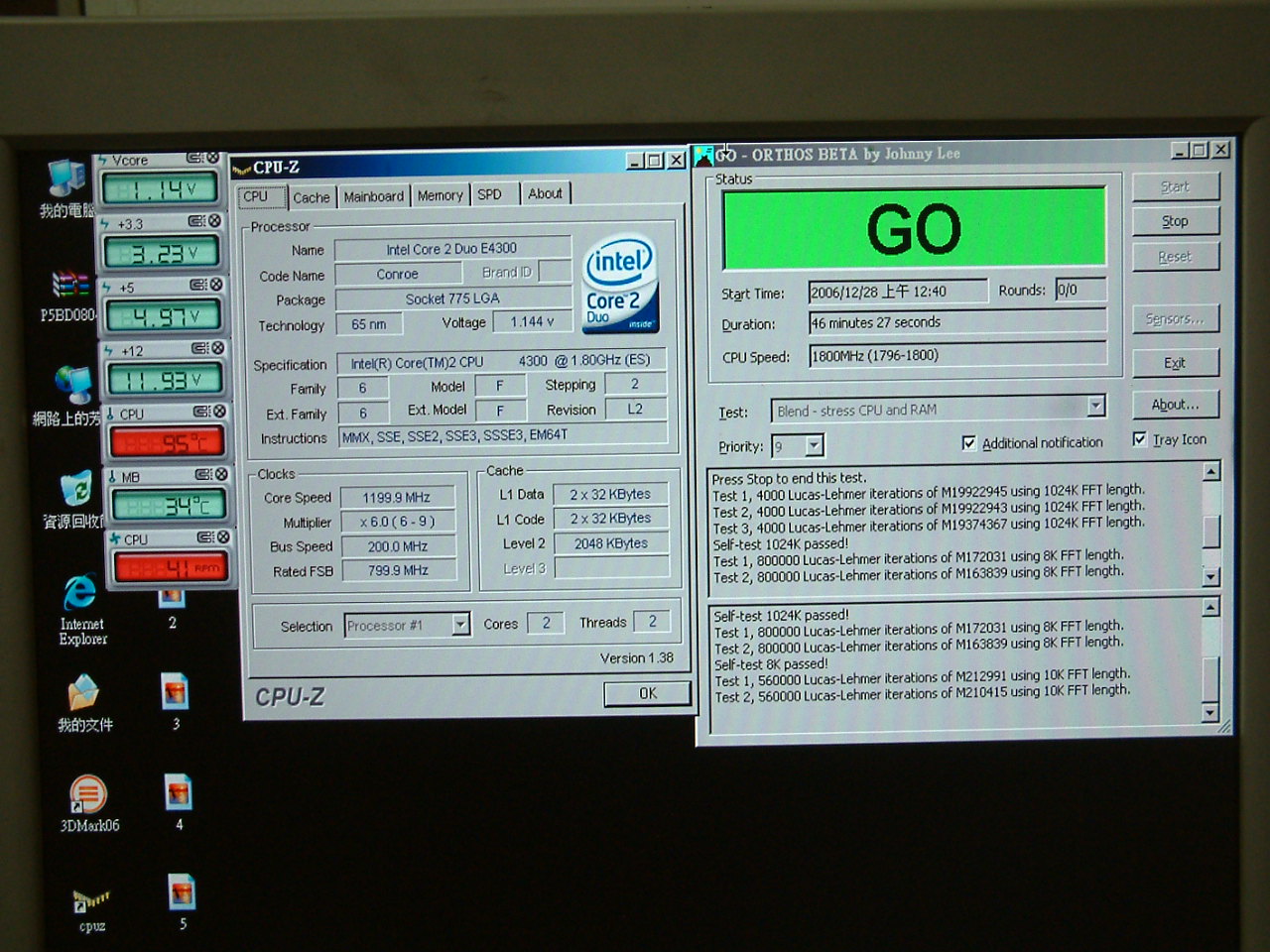Click the Name field Intel Core 2 Duo E4300

point(451,248)
